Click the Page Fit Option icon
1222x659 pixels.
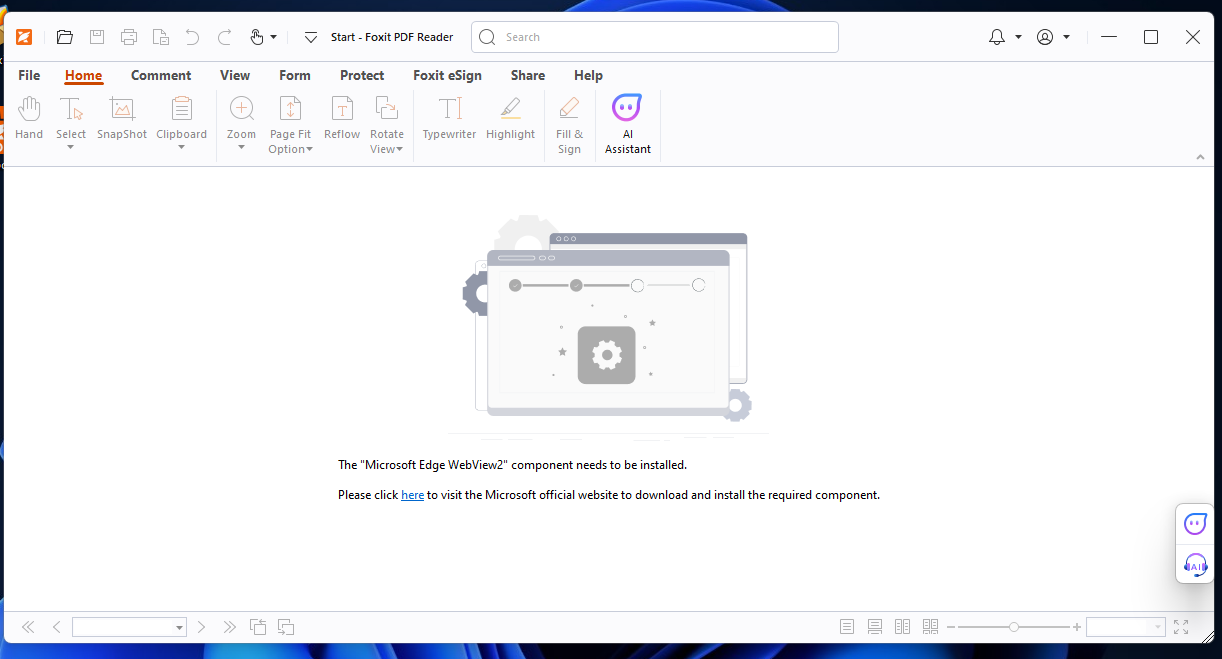[290, 110]
